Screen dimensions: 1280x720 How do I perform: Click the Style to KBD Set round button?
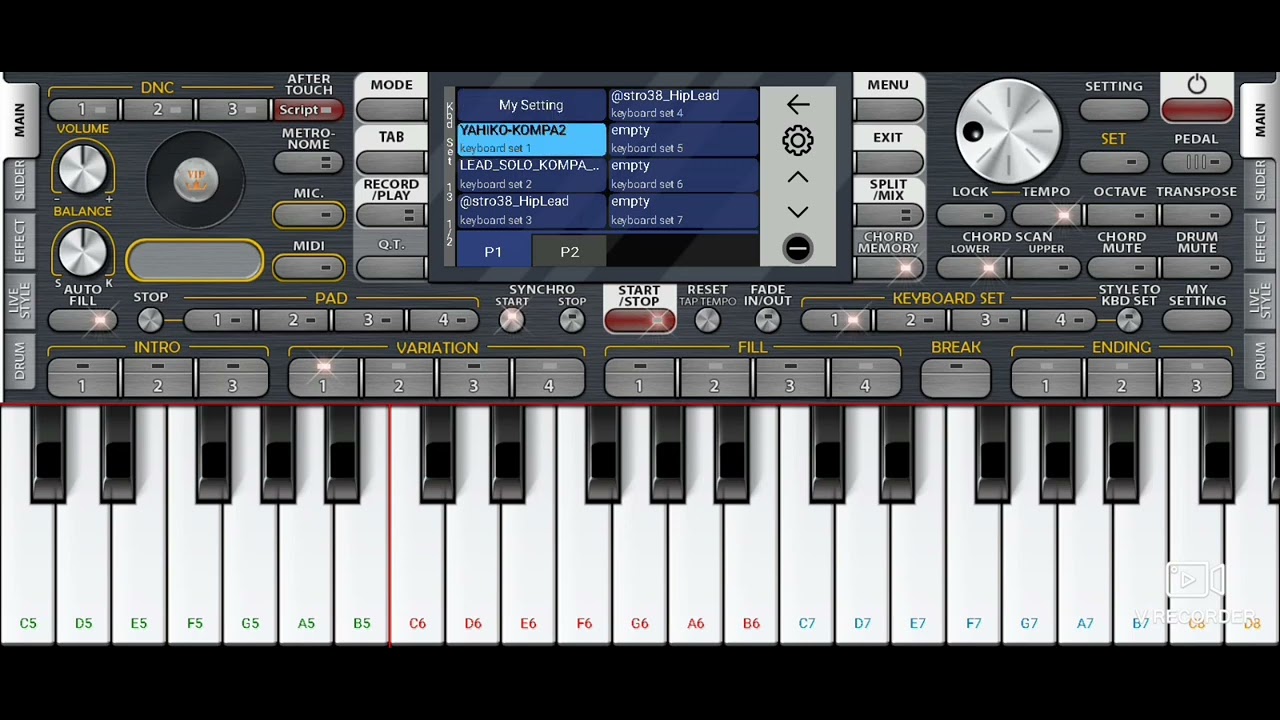tap(1129, 320)
